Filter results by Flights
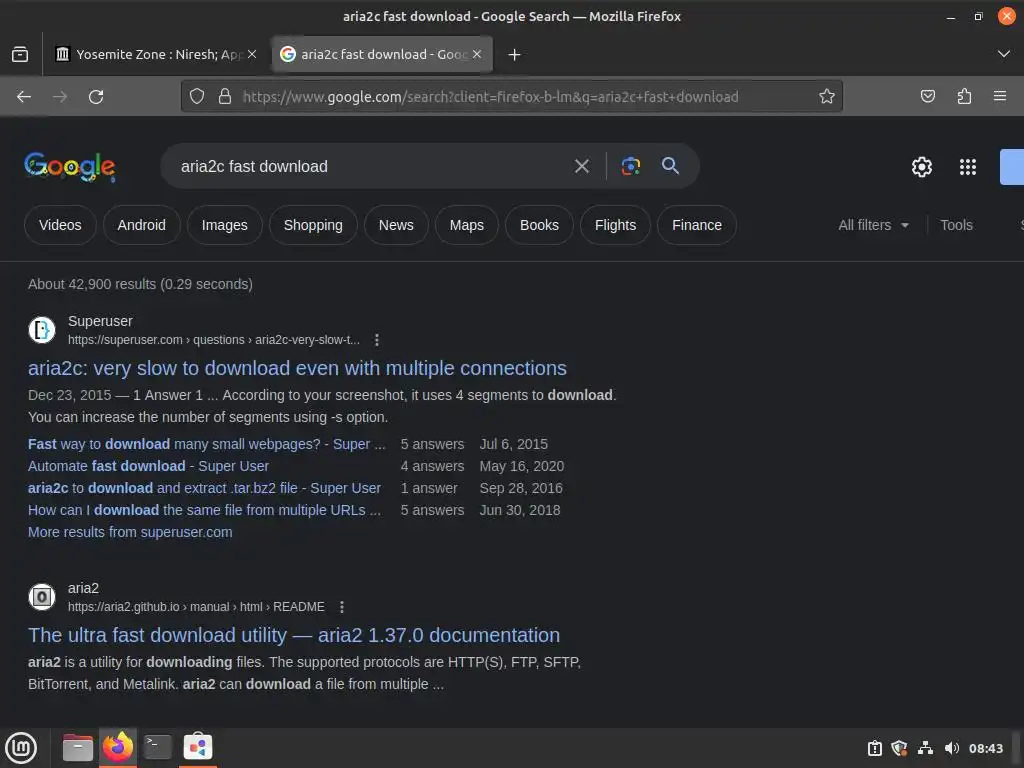The height and width of the screenshot is (768, 1024). tap(615, 225)
